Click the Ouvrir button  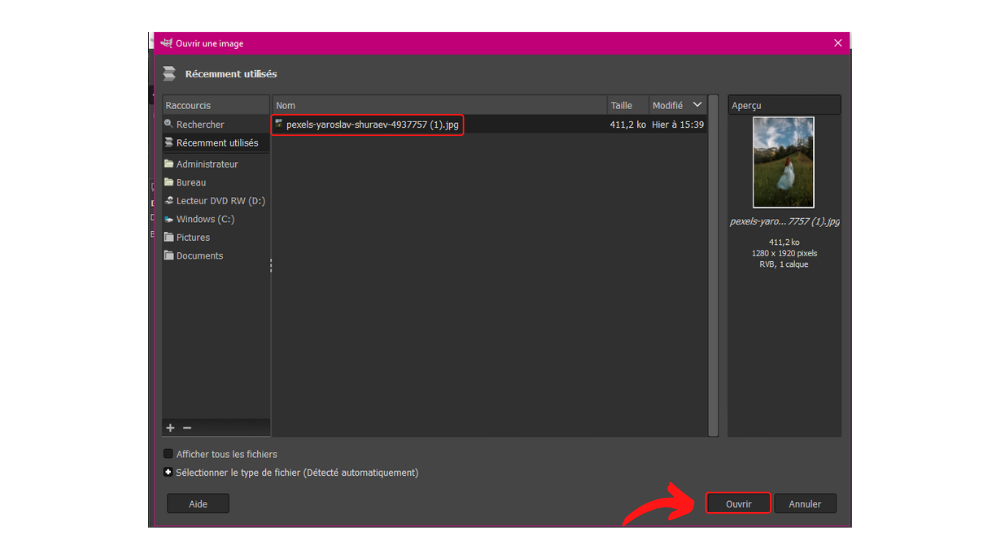point(738,503)
